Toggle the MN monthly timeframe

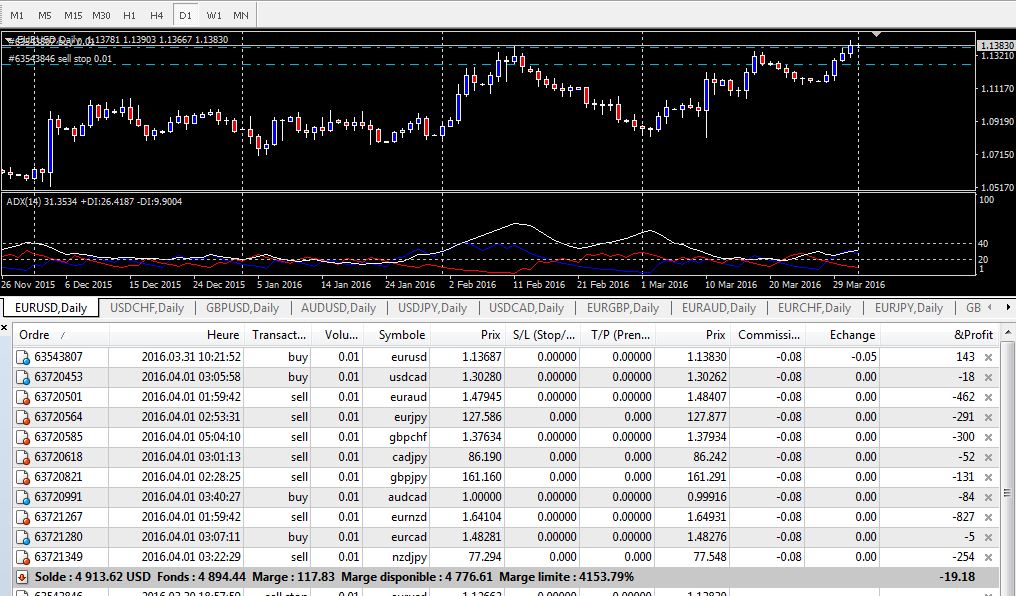241,16
